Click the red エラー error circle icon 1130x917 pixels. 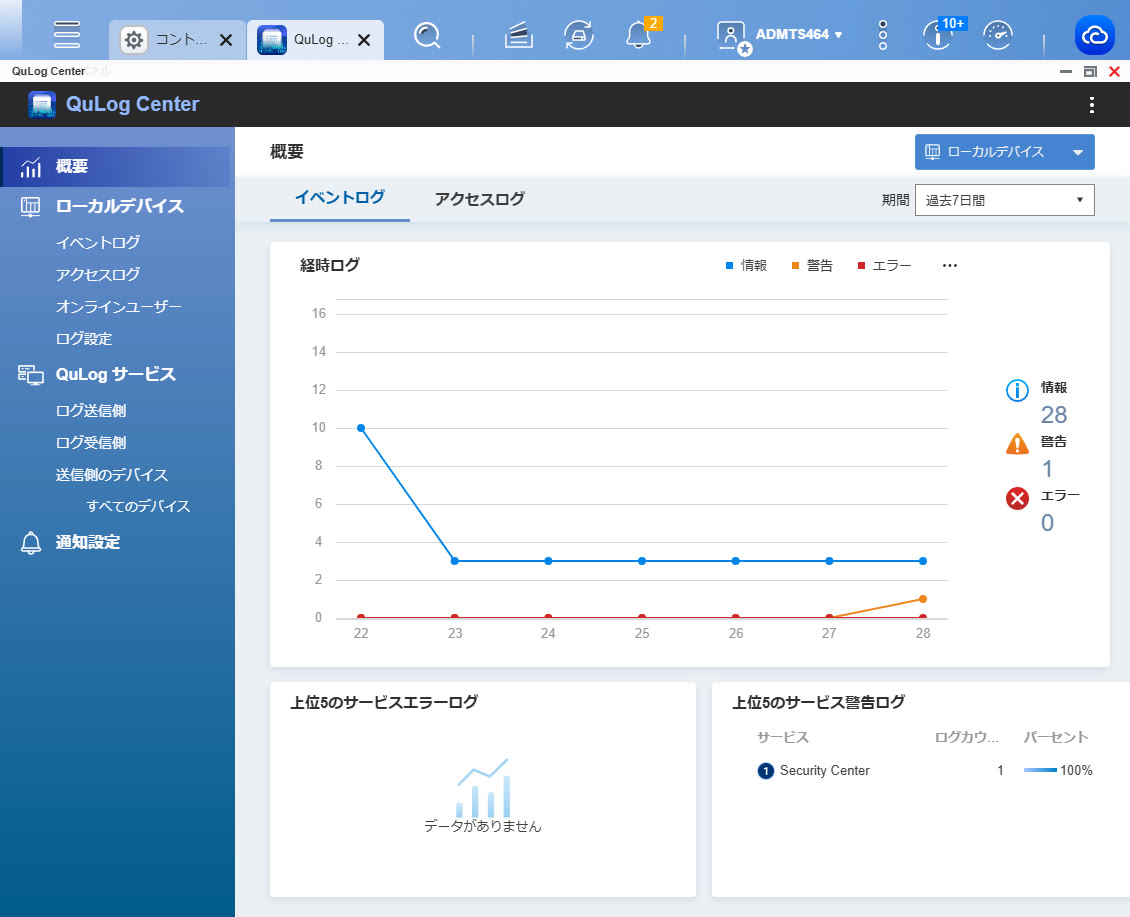point(1017,498)
